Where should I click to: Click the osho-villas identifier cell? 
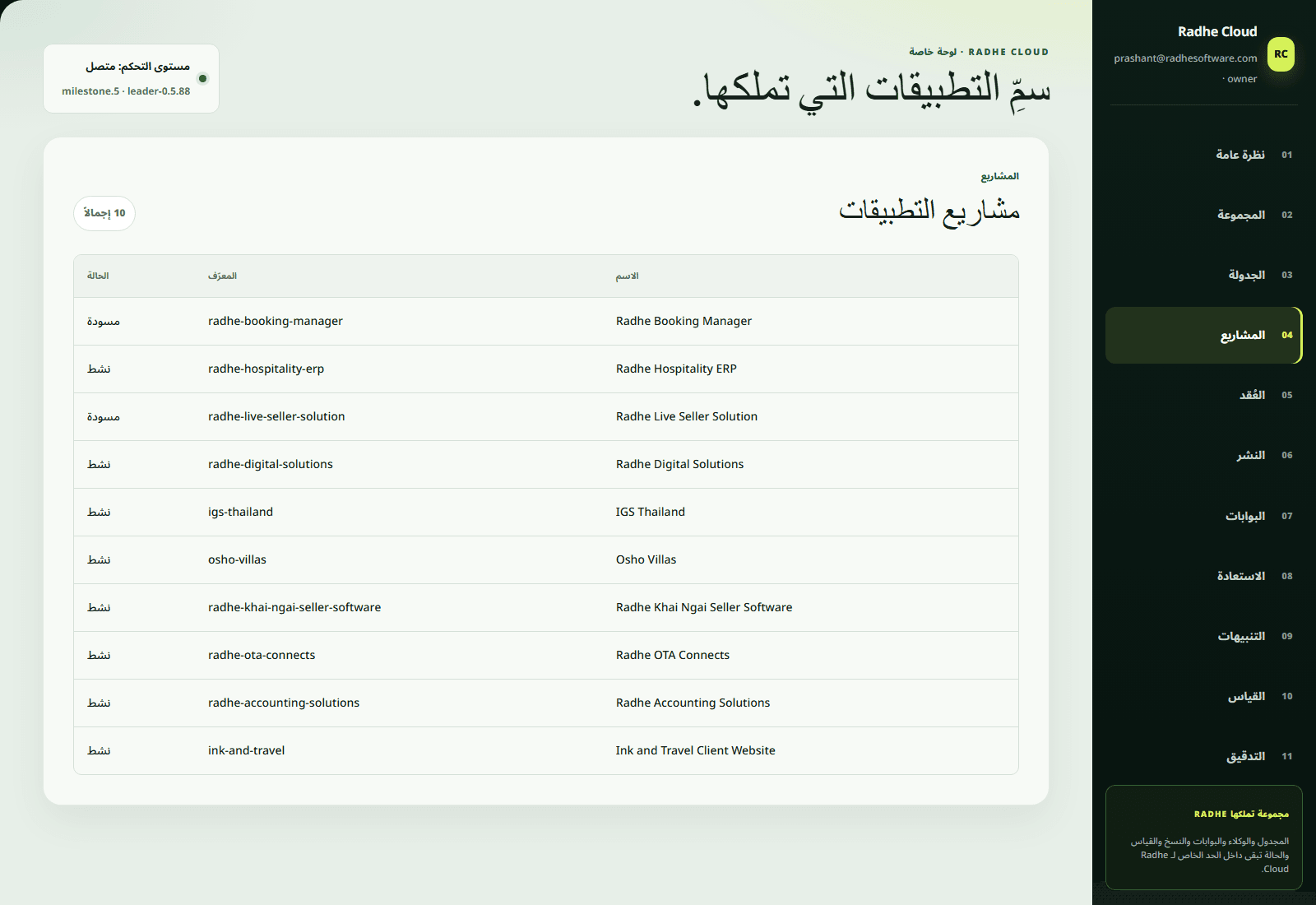point(237,560)
